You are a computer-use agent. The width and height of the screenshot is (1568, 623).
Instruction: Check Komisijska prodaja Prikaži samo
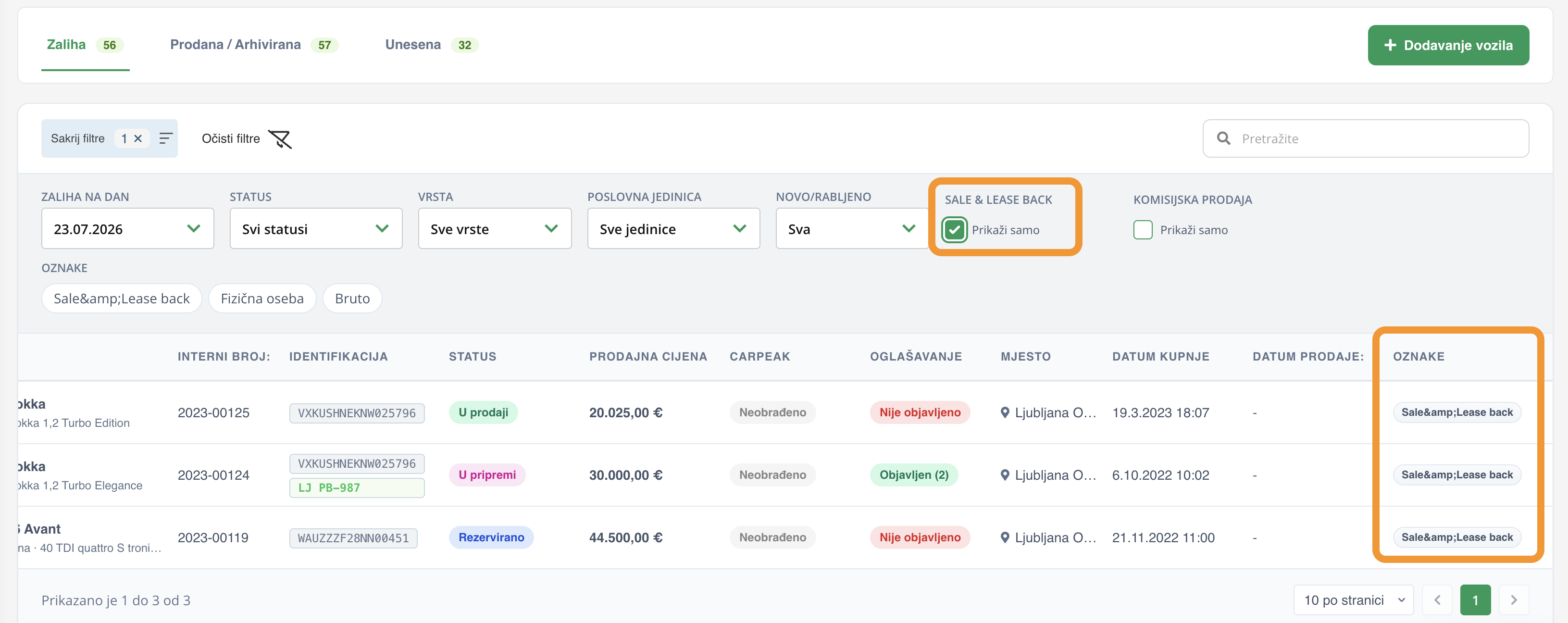click(x=1143, y=230)
